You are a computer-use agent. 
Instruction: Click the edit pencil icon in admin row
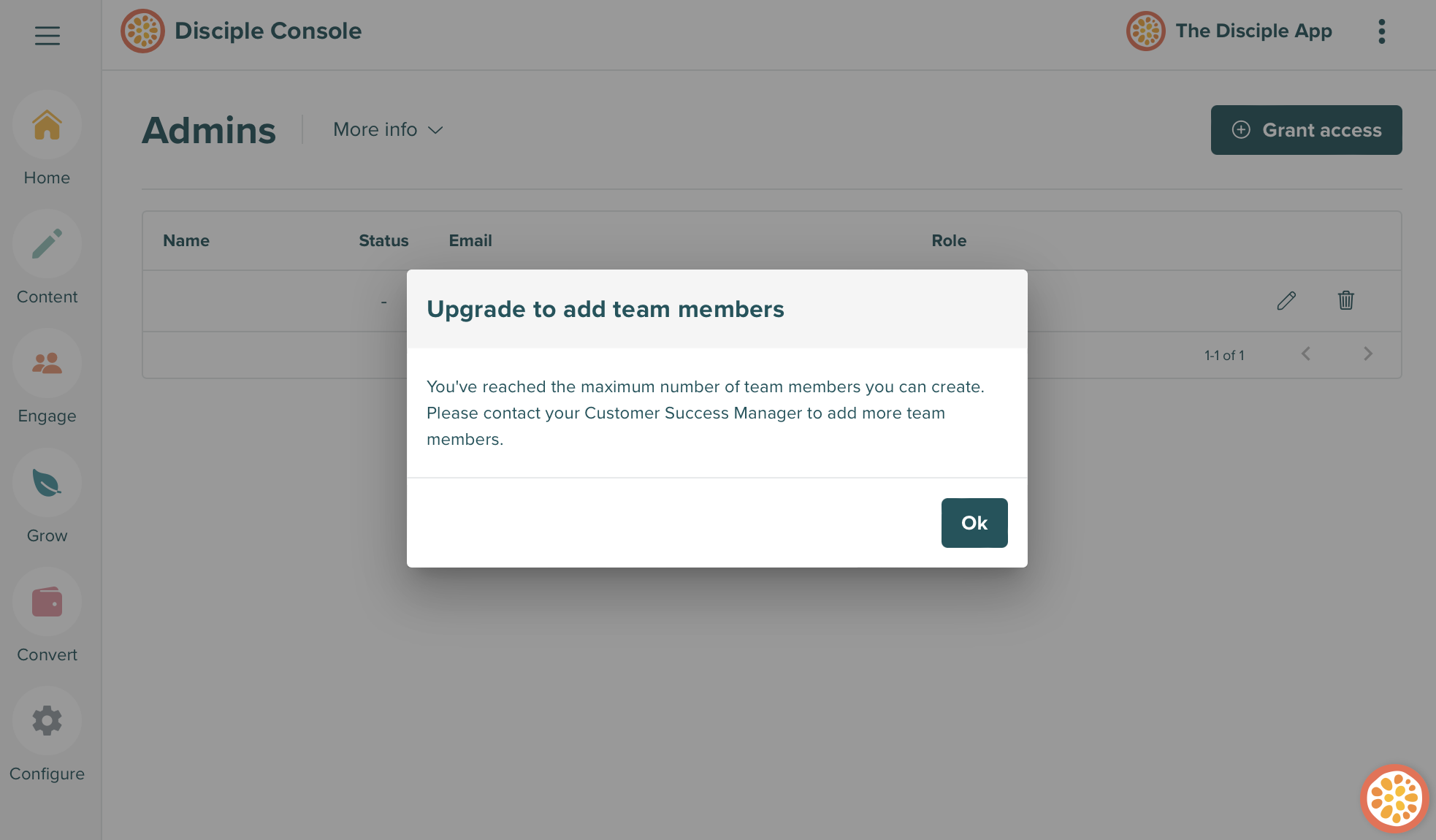pos(1286,300)
